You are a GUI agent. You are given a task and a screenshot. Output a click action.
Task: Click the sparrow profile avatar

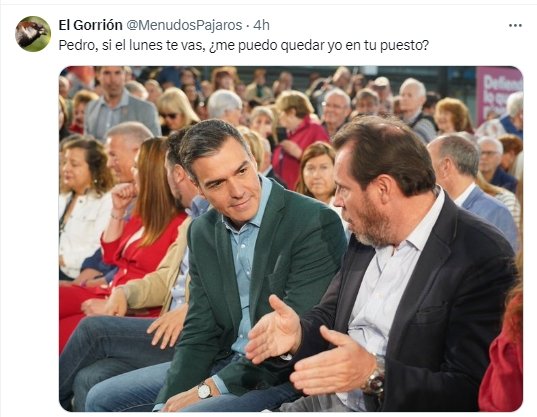tap(33, 34)
